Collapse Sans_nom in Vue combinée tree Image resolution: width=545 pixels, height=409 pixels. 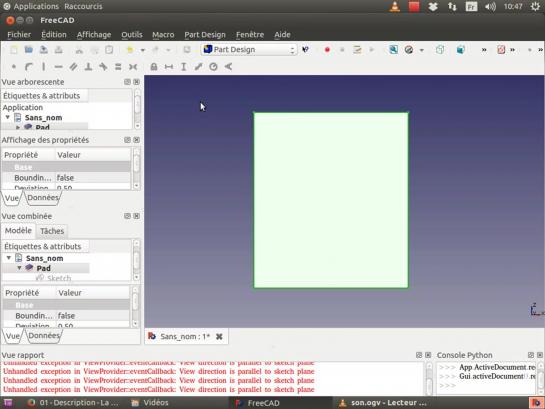pos(9,258)
